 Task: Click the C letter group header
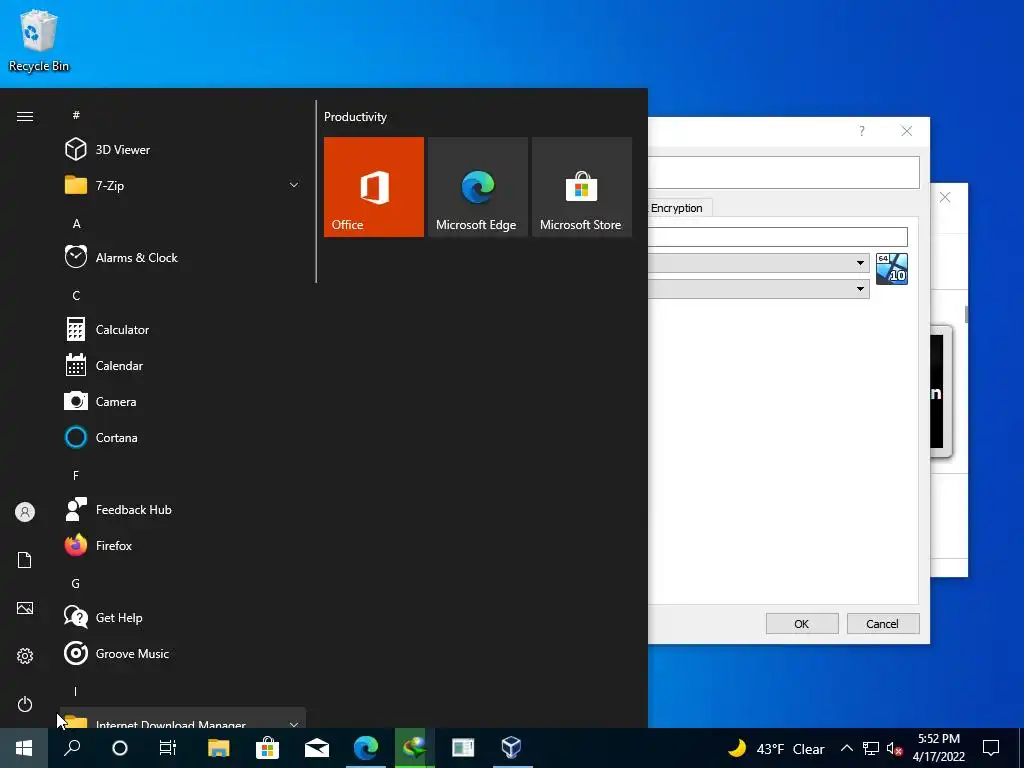(76, 296)
